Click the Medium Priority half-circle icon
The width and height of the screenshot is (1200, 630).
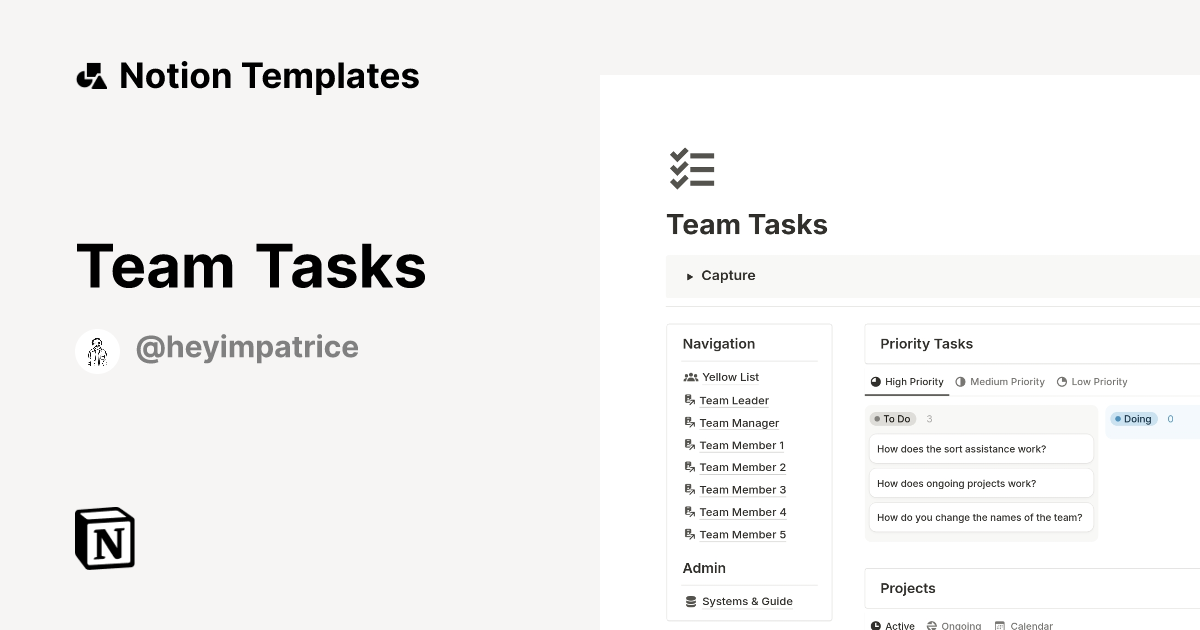[x=961, y=381]
